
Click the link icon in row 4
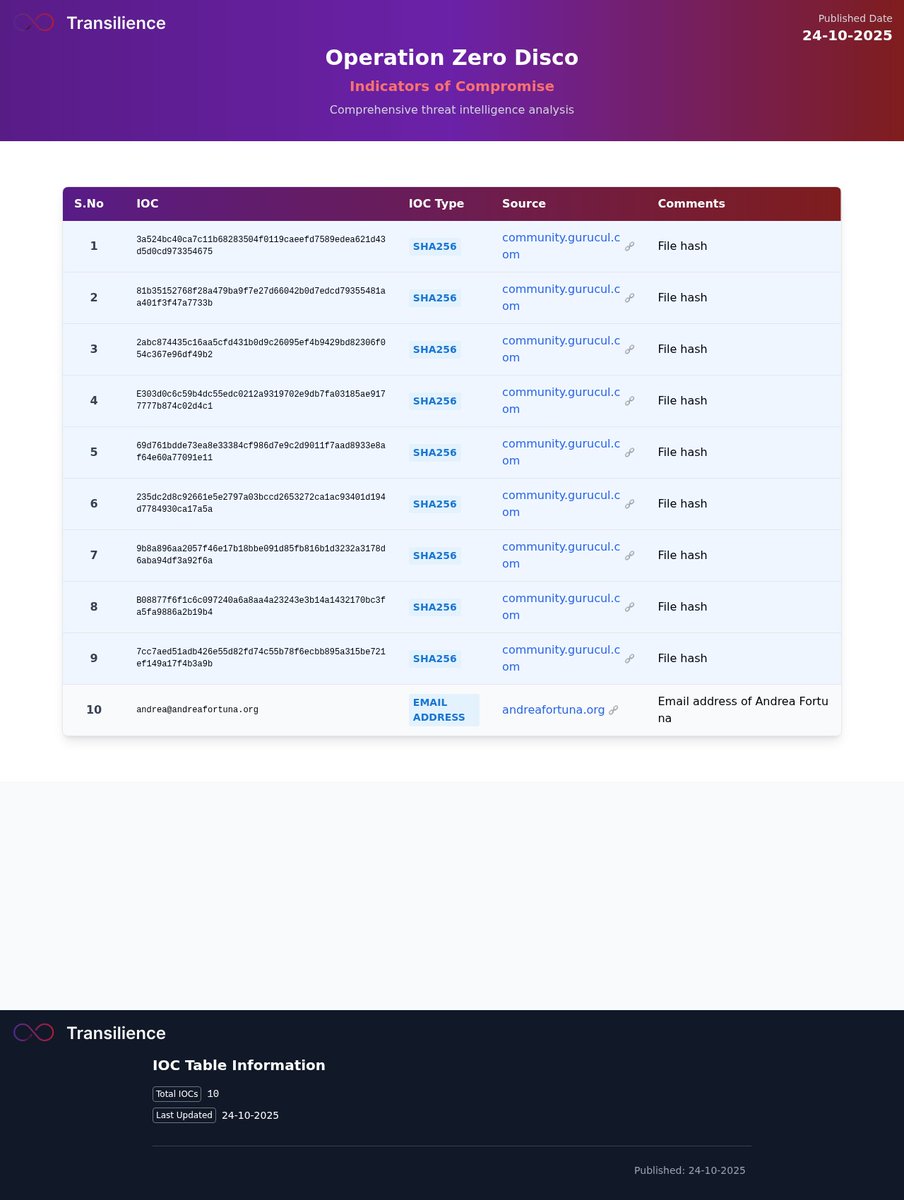click(629, 401)
